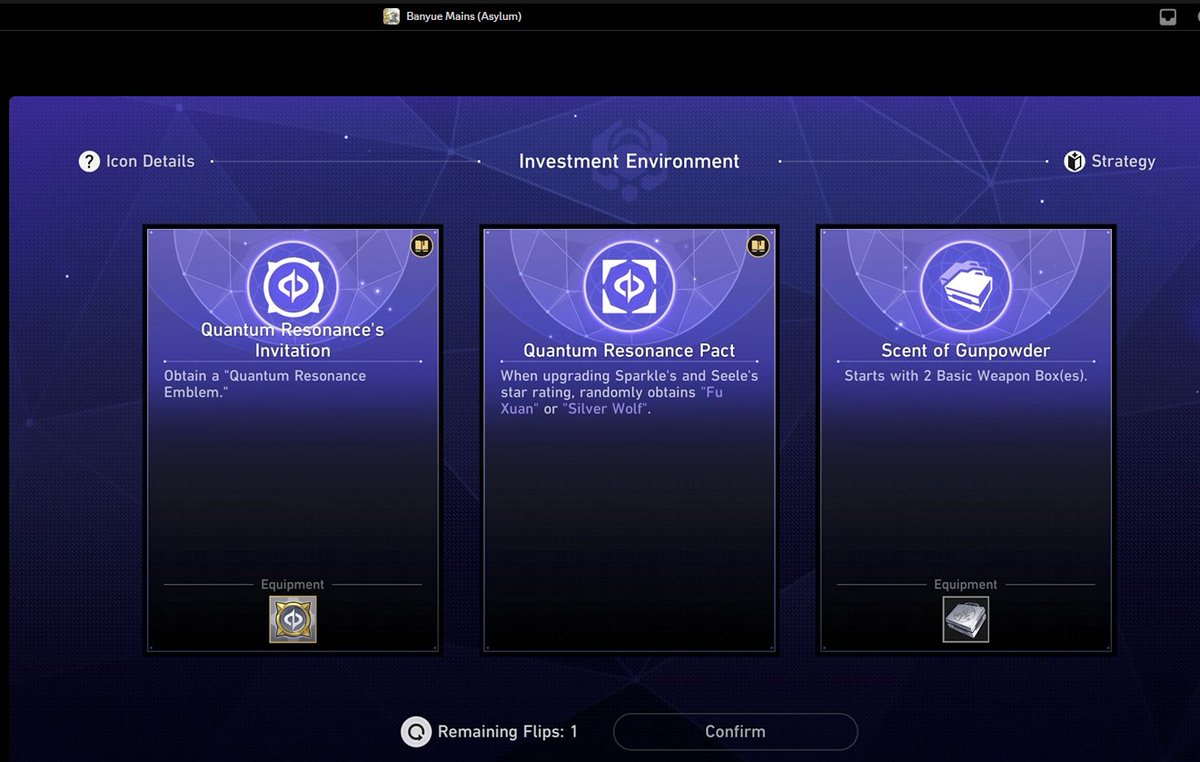Image resolution: width=1200 pixels, height=762 pixels.
Task: Click the Icon Details question mark icon
Action: click(x=89, y=161)
